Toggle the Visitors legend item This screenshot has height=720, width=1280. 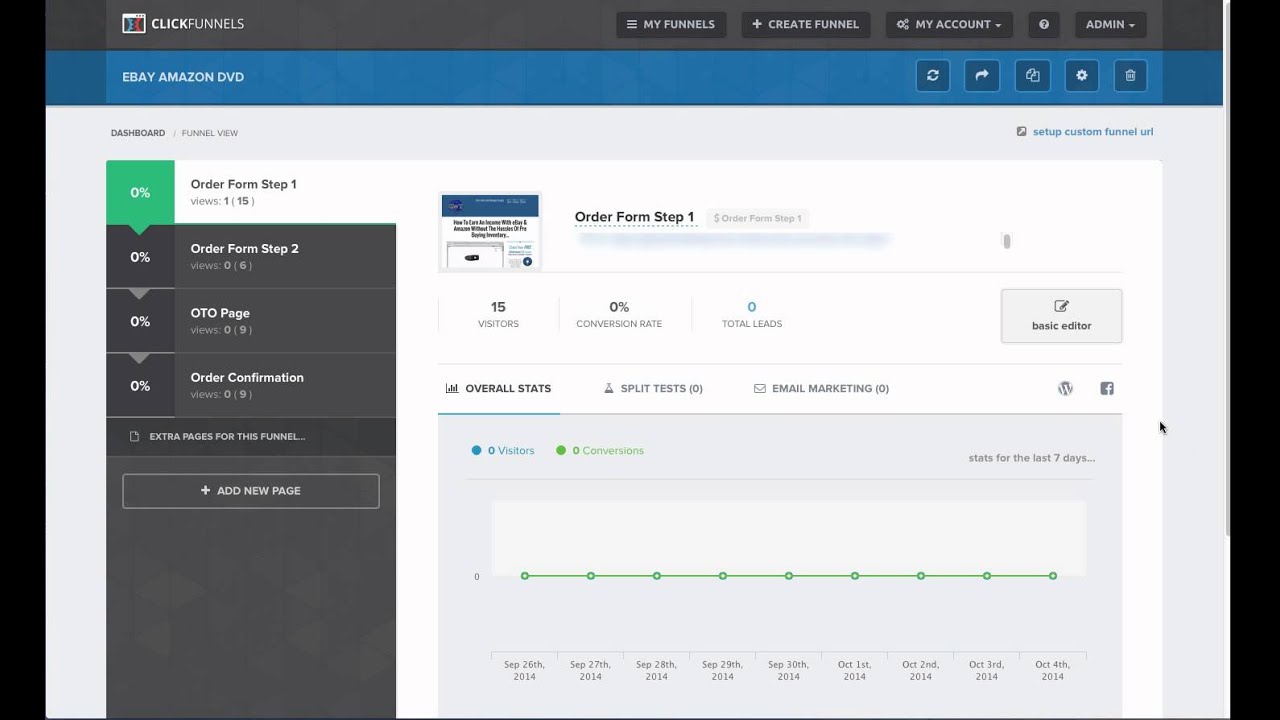point(503,451)
